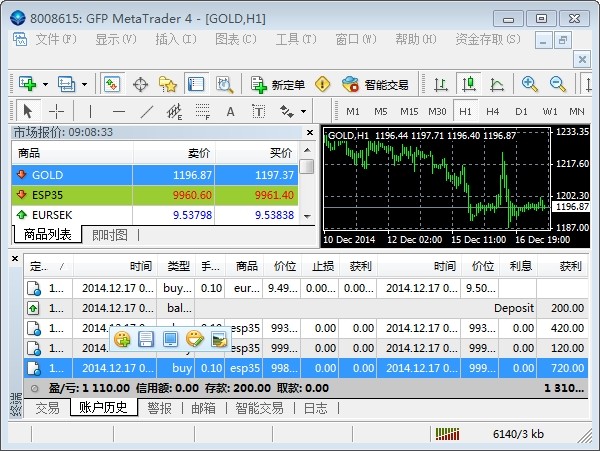Viewport: 600px width, 451px height.
Task: Select the vertical line drawing tool
Action: 90,111
